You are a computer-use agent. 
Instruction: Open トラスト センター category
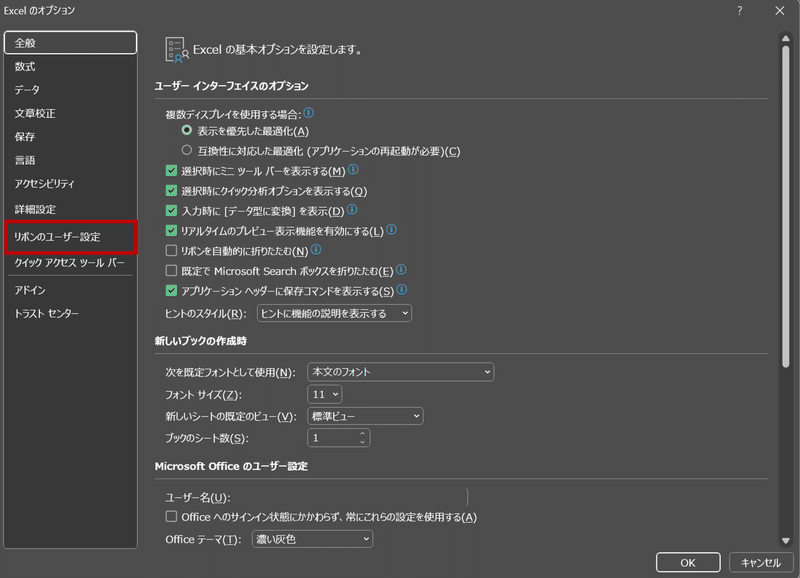tap(70, 314)
